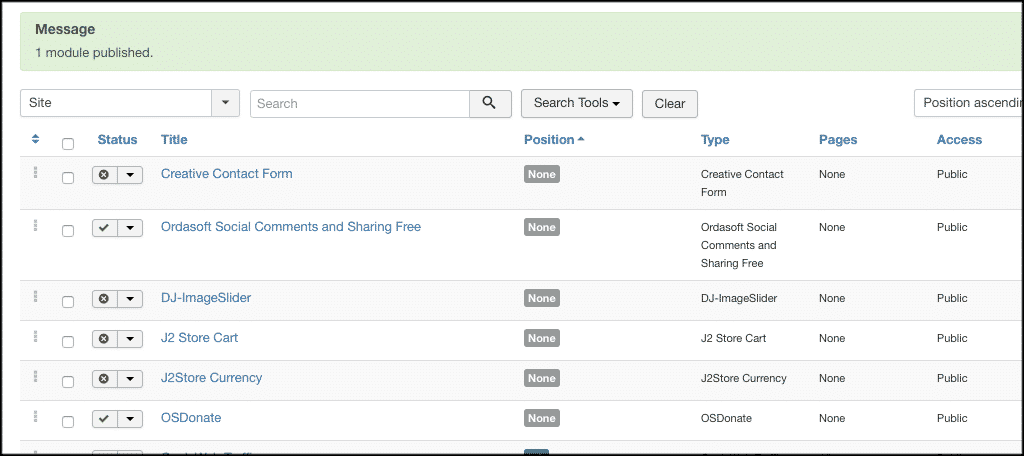Click drag handle of OSDonate row
Viewport: 1024px width, 456px height.
35,416
